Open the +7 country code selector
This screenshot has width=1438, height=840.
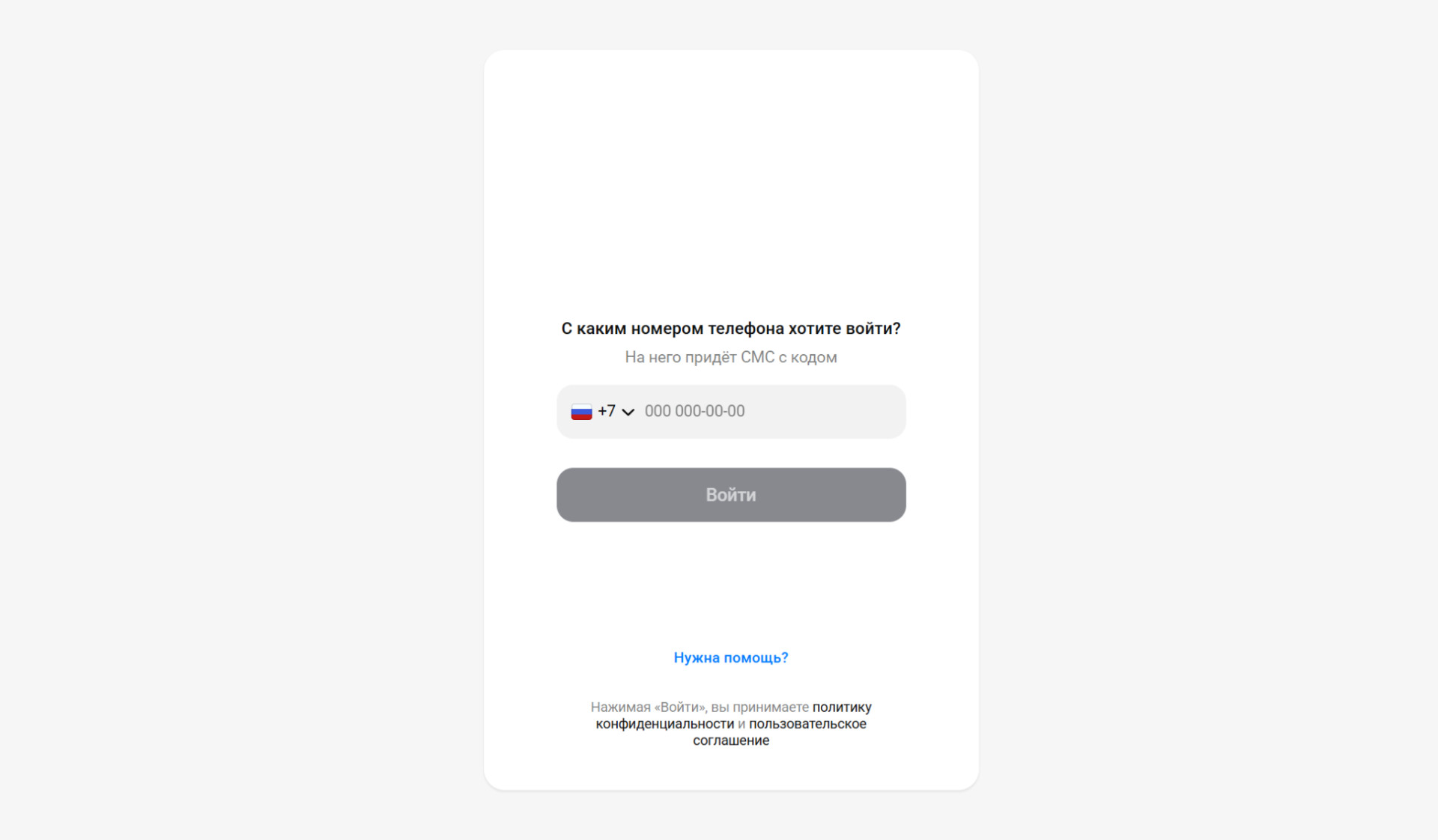click(x=602, y=412)
